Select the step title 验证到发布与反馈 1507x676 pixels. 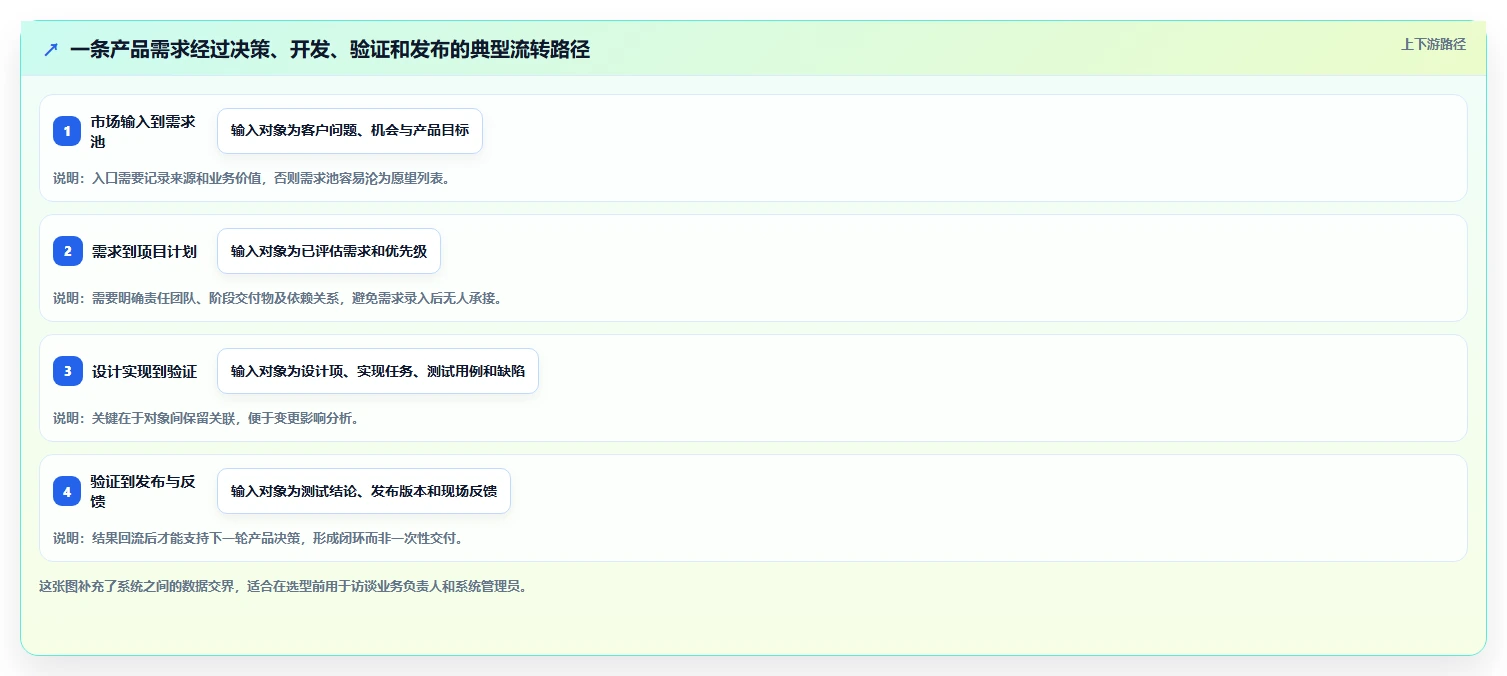coord(143,491)
